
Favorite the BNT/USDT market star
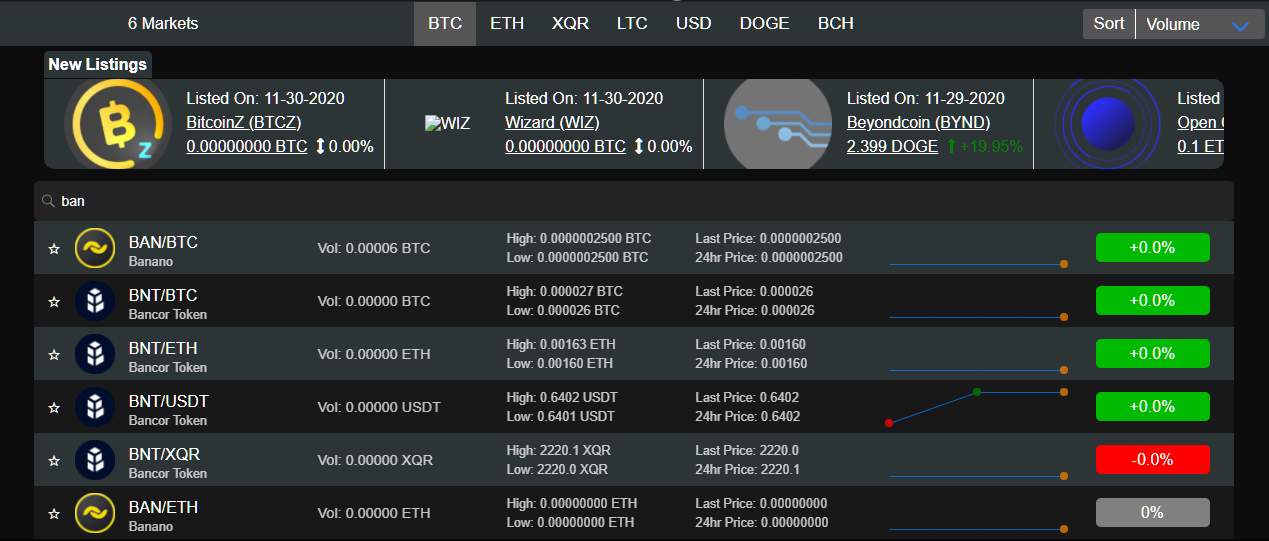[54, 407]
